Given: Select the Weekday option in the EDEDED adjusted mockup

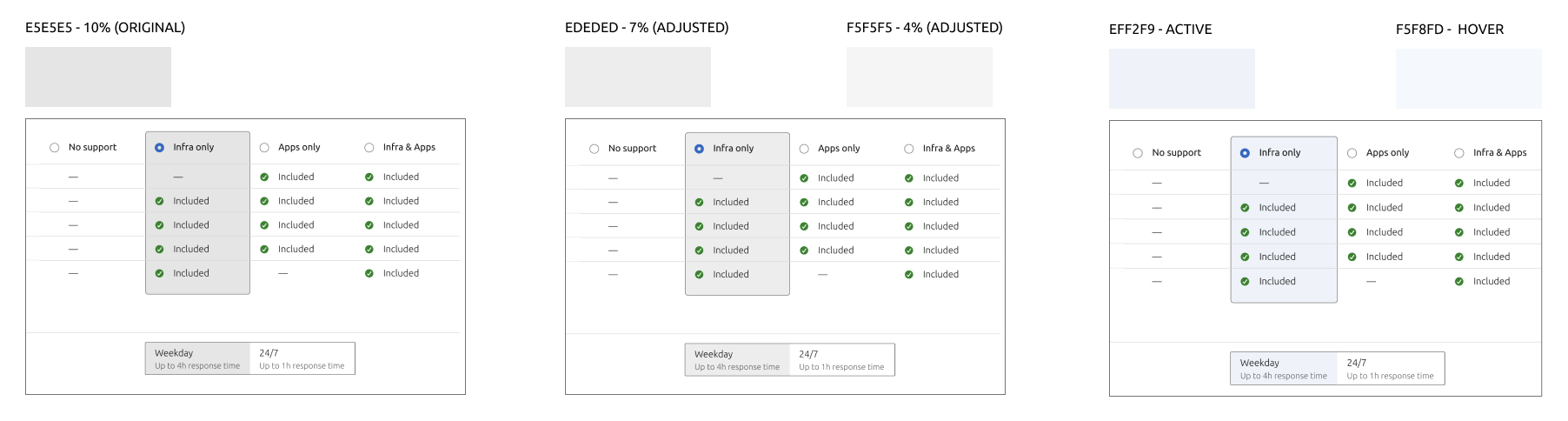Looking at the screenshot, I should tap(737, 360).
